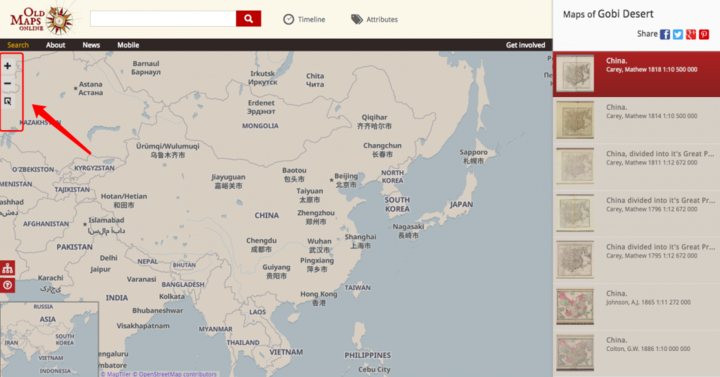
Task: Zoom in with the plus map control
Action: 7,66
